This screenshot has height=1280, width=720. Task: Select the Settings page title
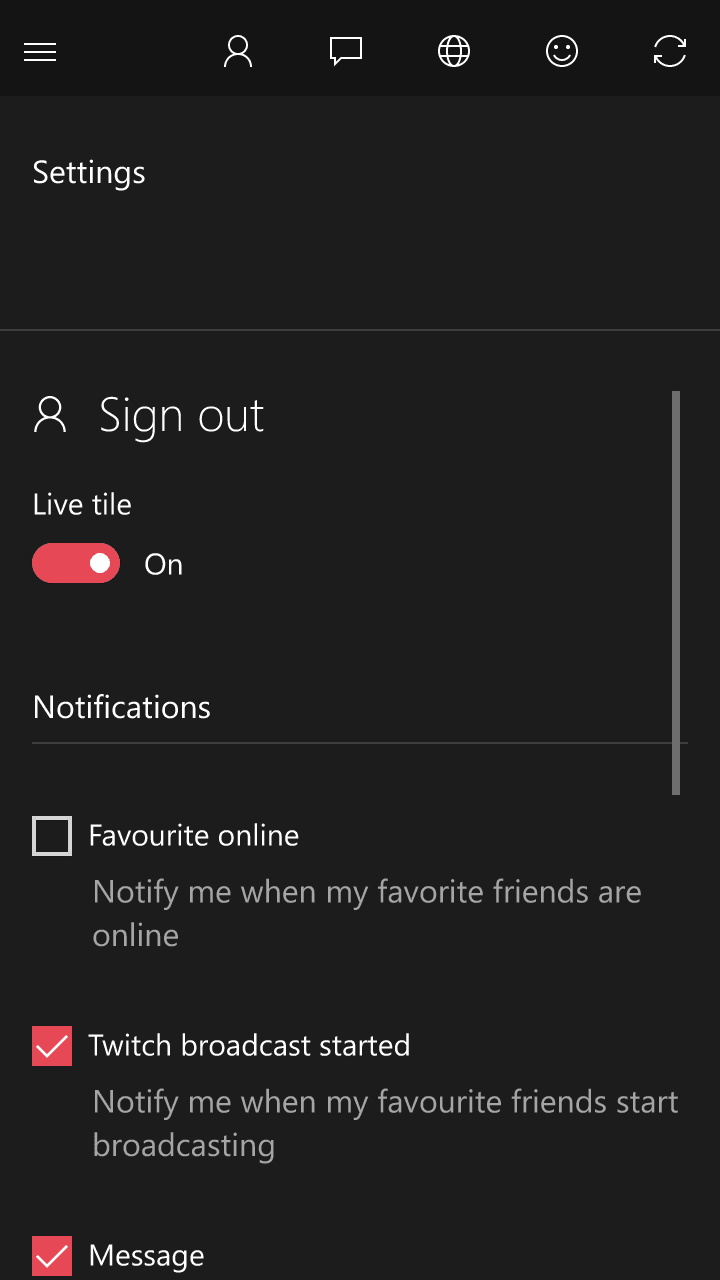(89, 173)
